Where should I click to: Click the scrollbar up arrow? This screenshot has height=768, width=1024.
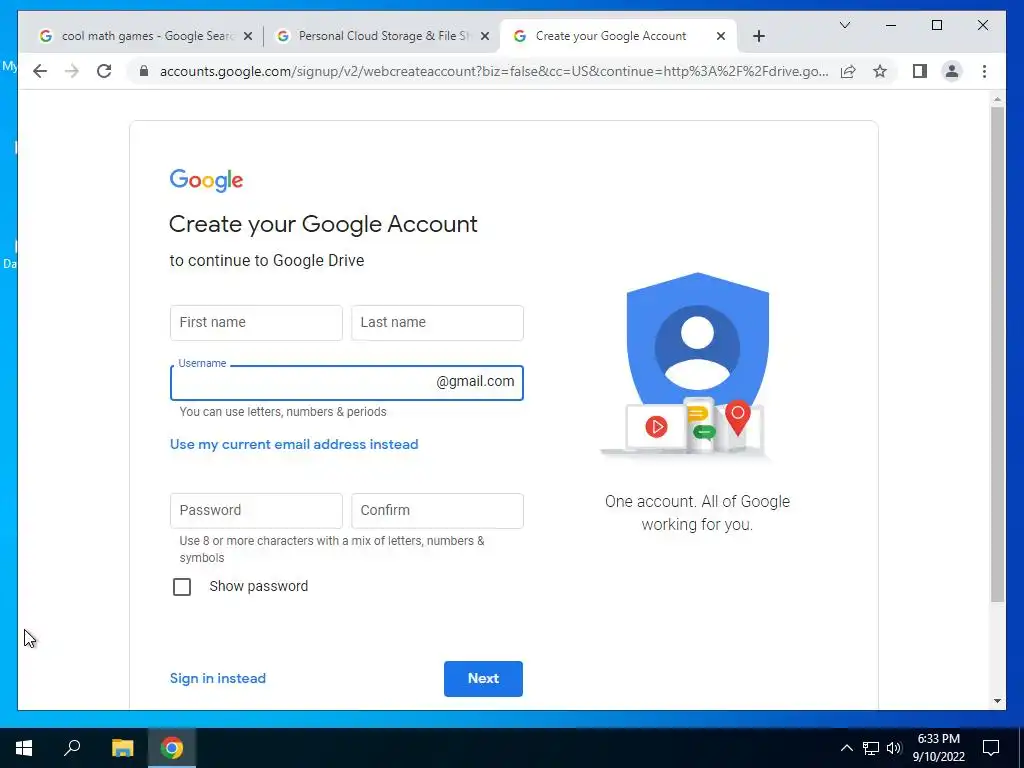point(997,99)
